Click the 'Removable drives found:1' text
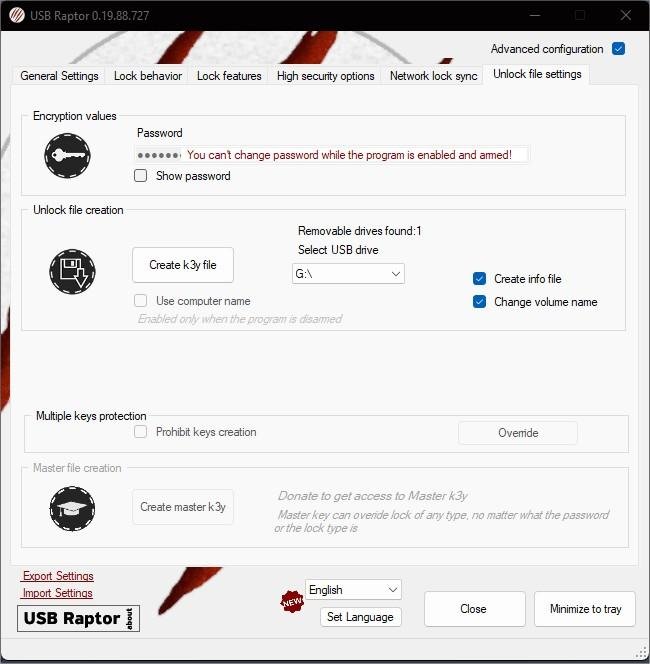The height and width of the screenshot is (664, 650). click(360, 231)
